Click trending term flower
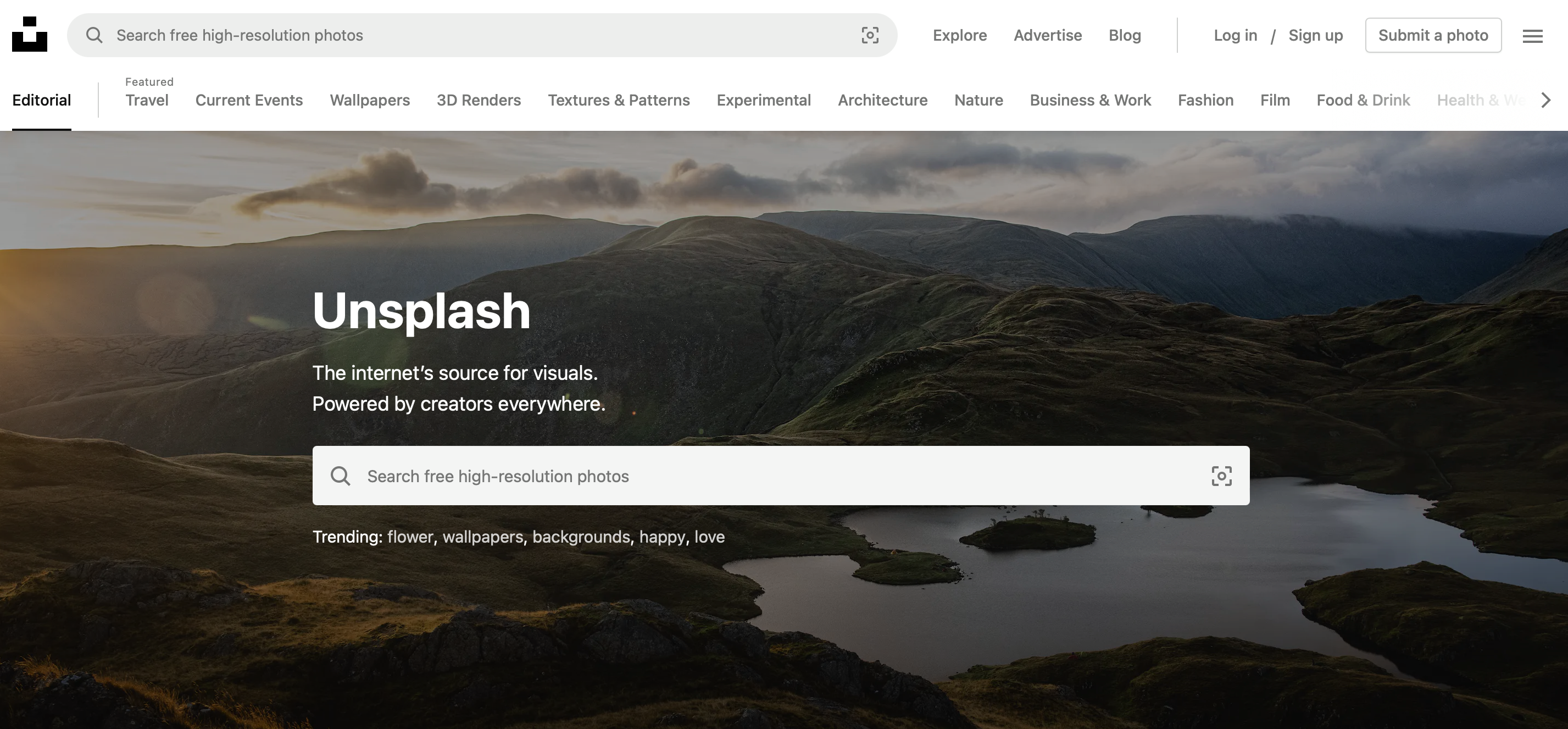1568x729 pixels. pyautogui.click(x=410, y=537)
